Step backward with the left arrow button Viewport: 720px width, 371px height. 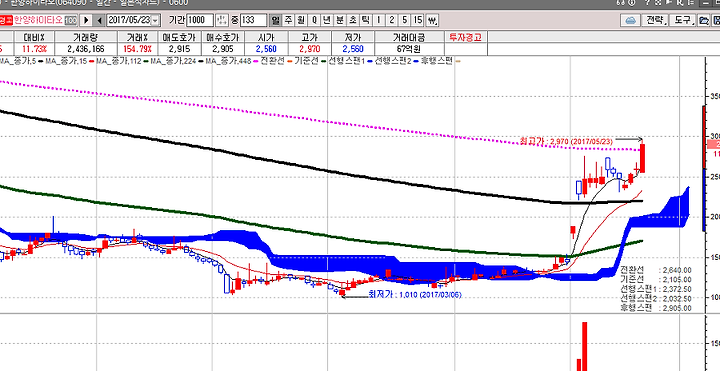[x=99, y=21]
